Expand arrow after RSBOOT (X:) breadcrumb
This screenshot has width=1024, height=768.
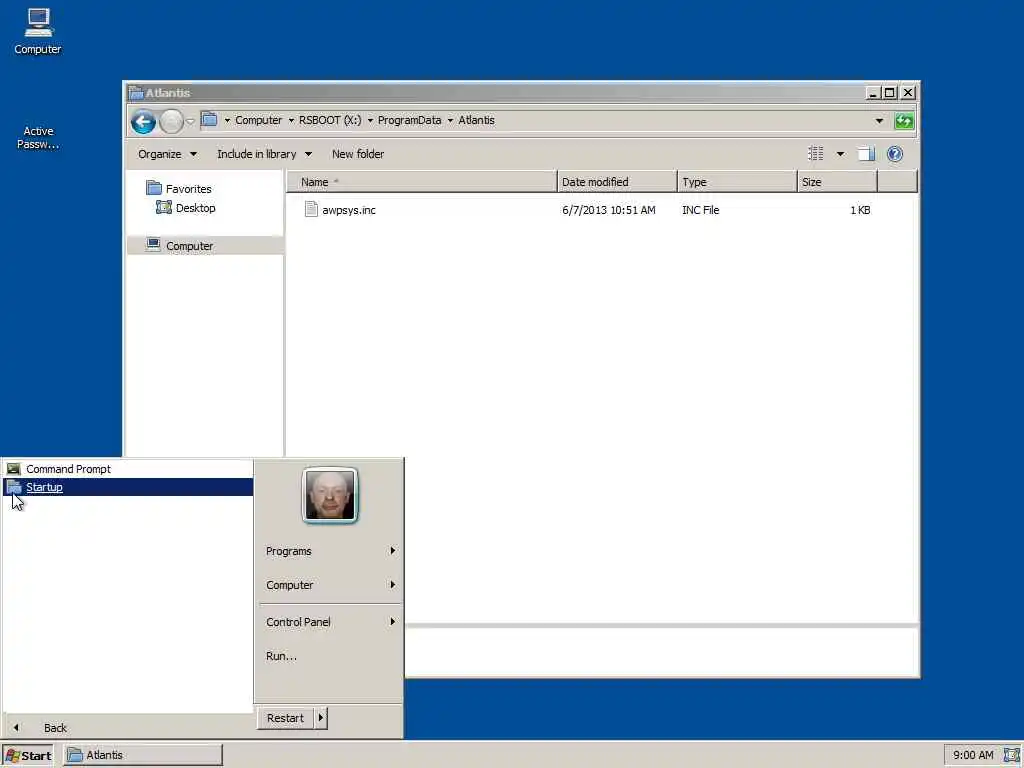(x=370, y=121)
